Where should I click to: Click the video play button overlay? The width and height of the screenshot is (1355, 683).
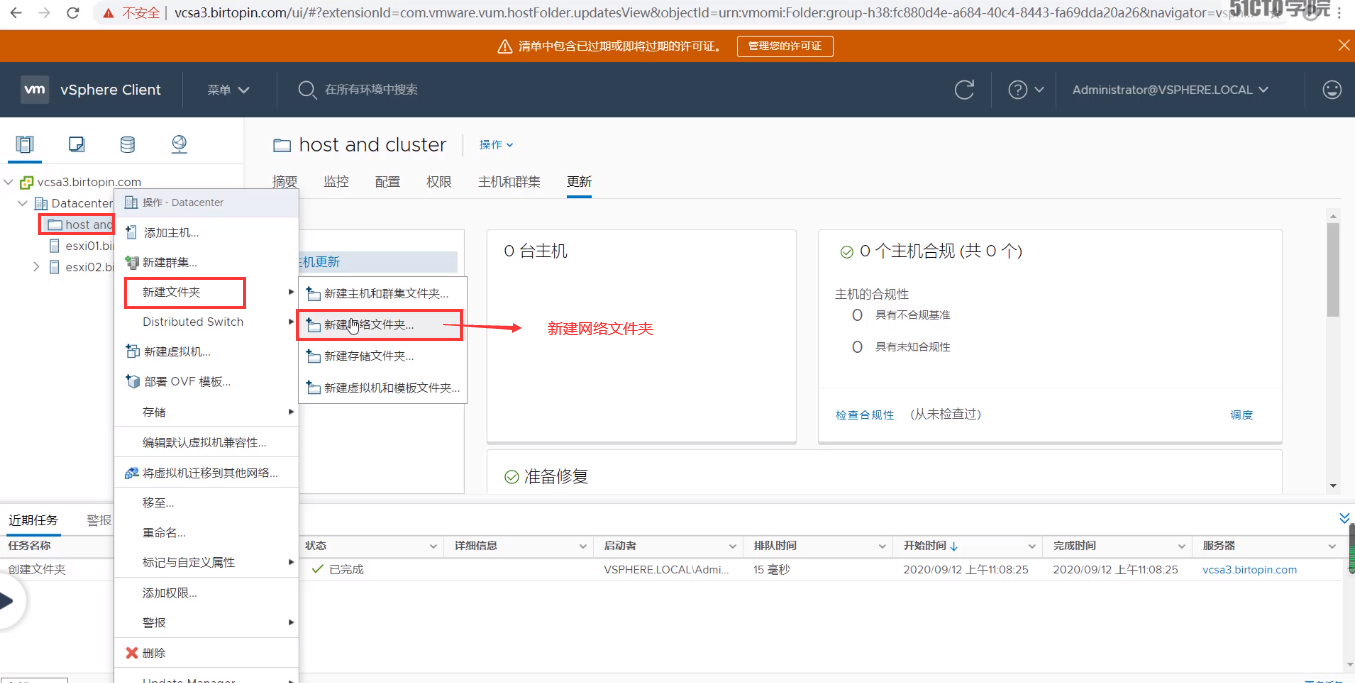click(x=7, y=601)
